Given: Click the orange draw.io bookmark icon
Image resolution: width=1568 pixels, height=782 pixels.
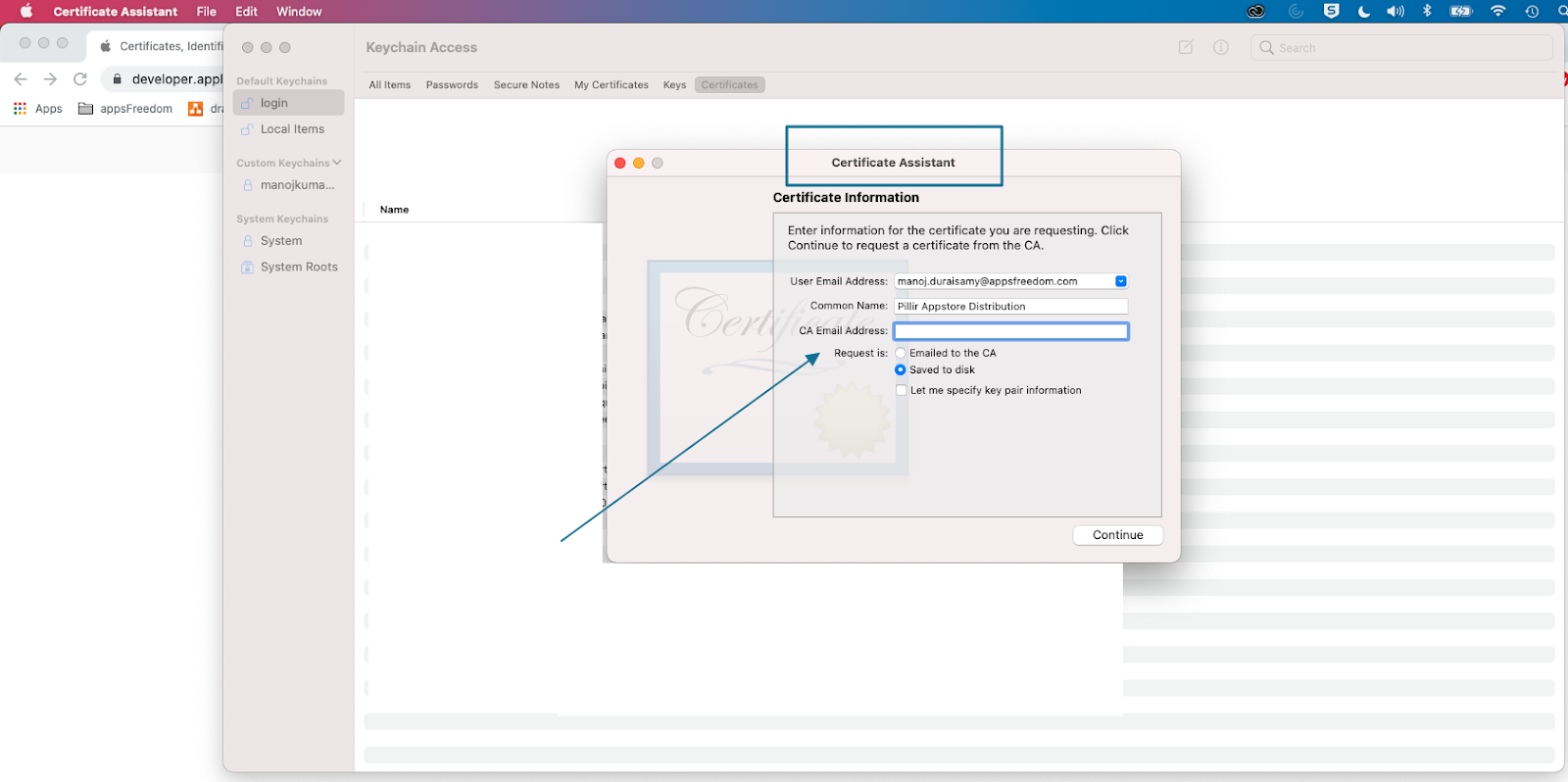Looking at the screenshot, I should (x=195, y=109).
